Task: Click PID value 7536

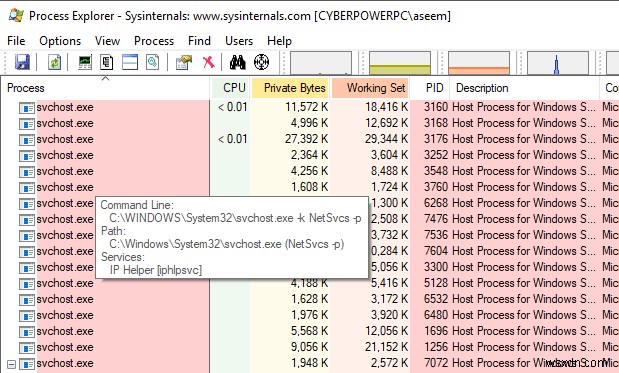Action: click(x=436, y=235)
